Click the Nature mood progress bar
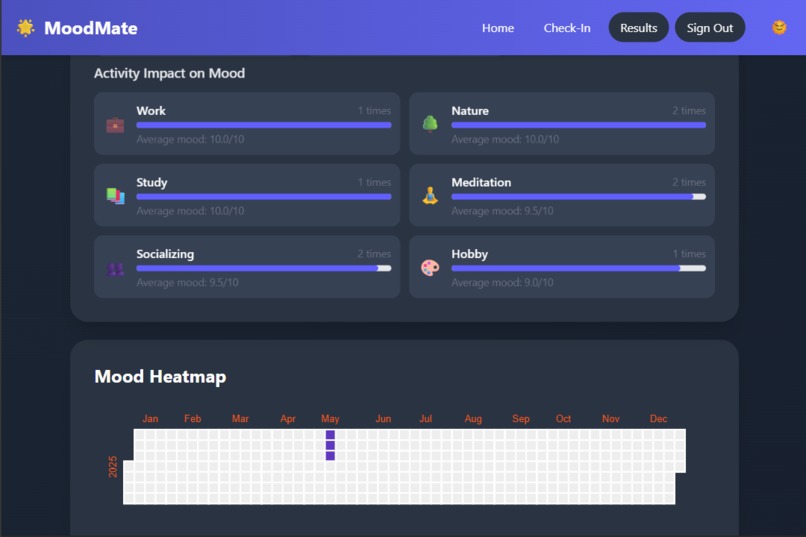Viewport: 806px width, 537px height. [x=578, y=125]
